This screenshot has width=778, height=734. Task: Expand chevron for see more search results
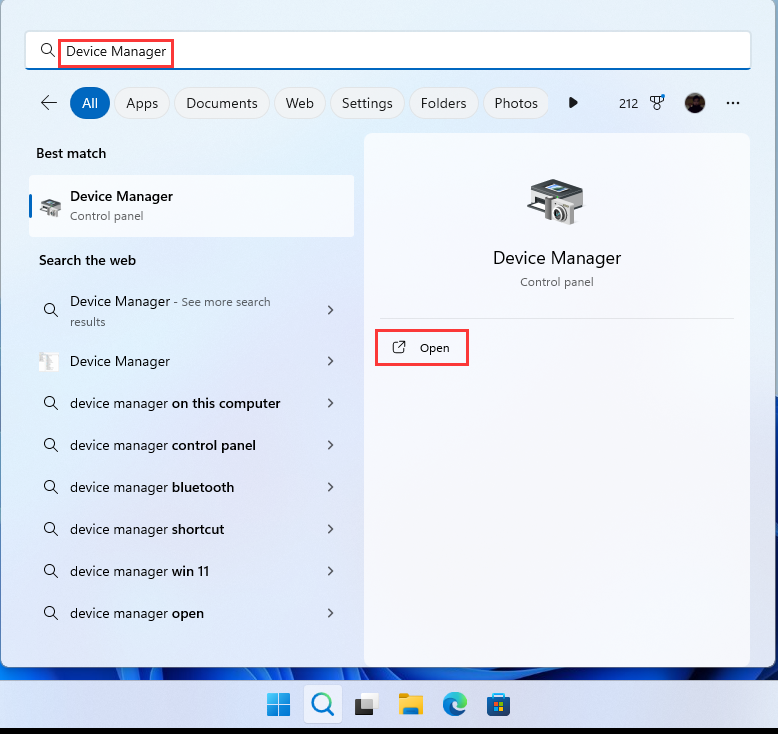pos(330,310)
